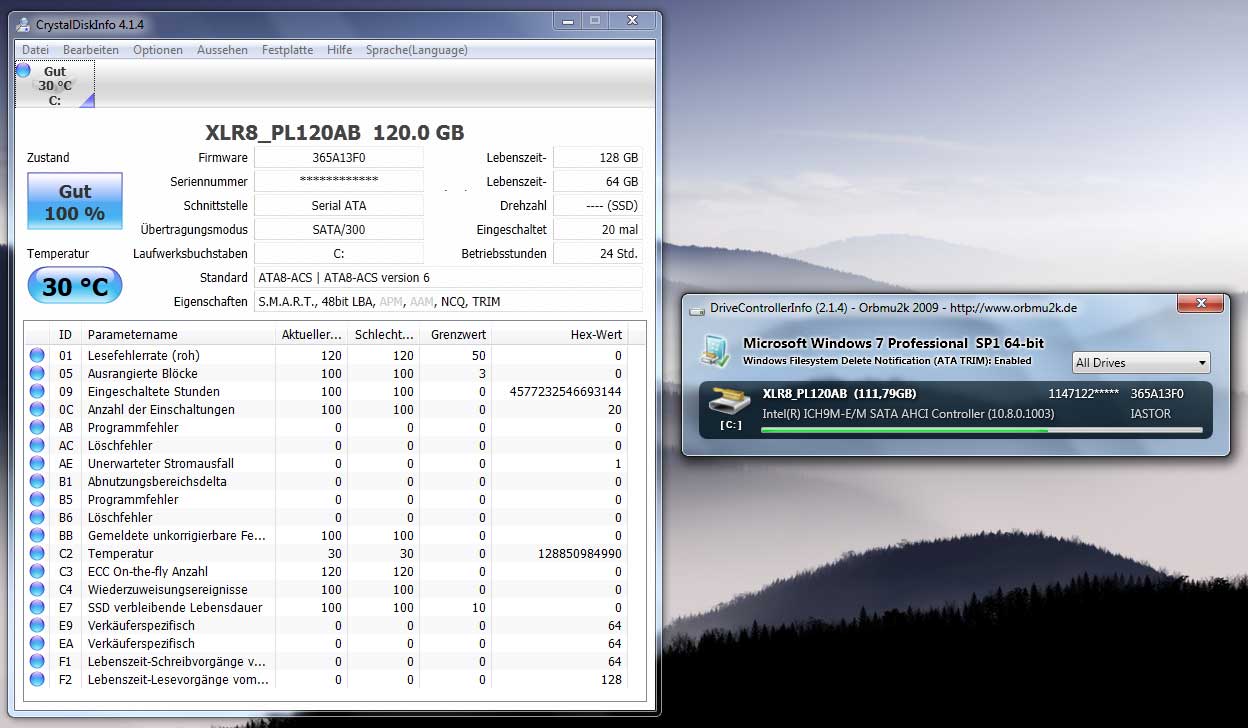The width and height of the screenshot is (1248, 728).
Task: Click the hex value 4577232546693144
Action: pos(565,391)
